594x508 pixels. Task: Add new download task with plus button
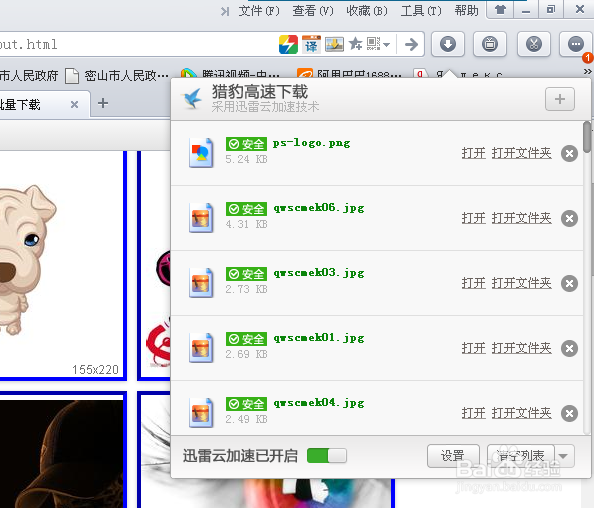[560, 99]
